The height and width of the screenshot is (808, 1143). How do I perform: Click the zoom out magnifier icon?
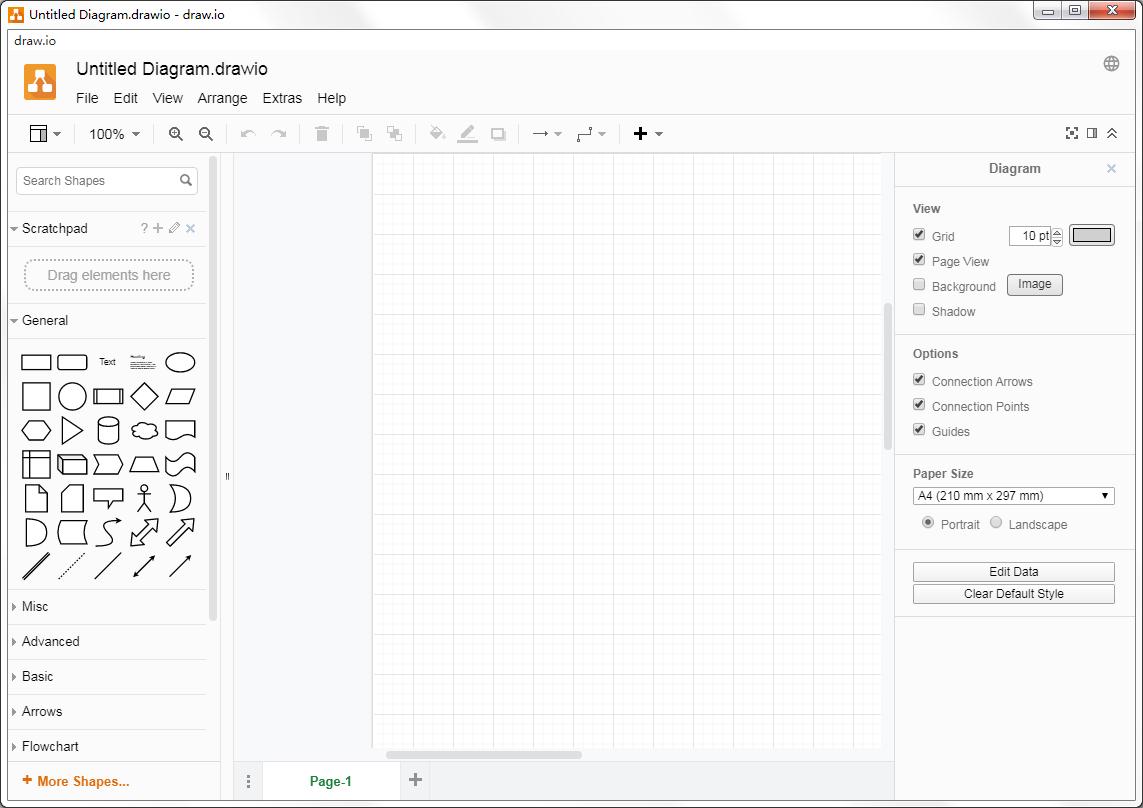pos(206,134)
